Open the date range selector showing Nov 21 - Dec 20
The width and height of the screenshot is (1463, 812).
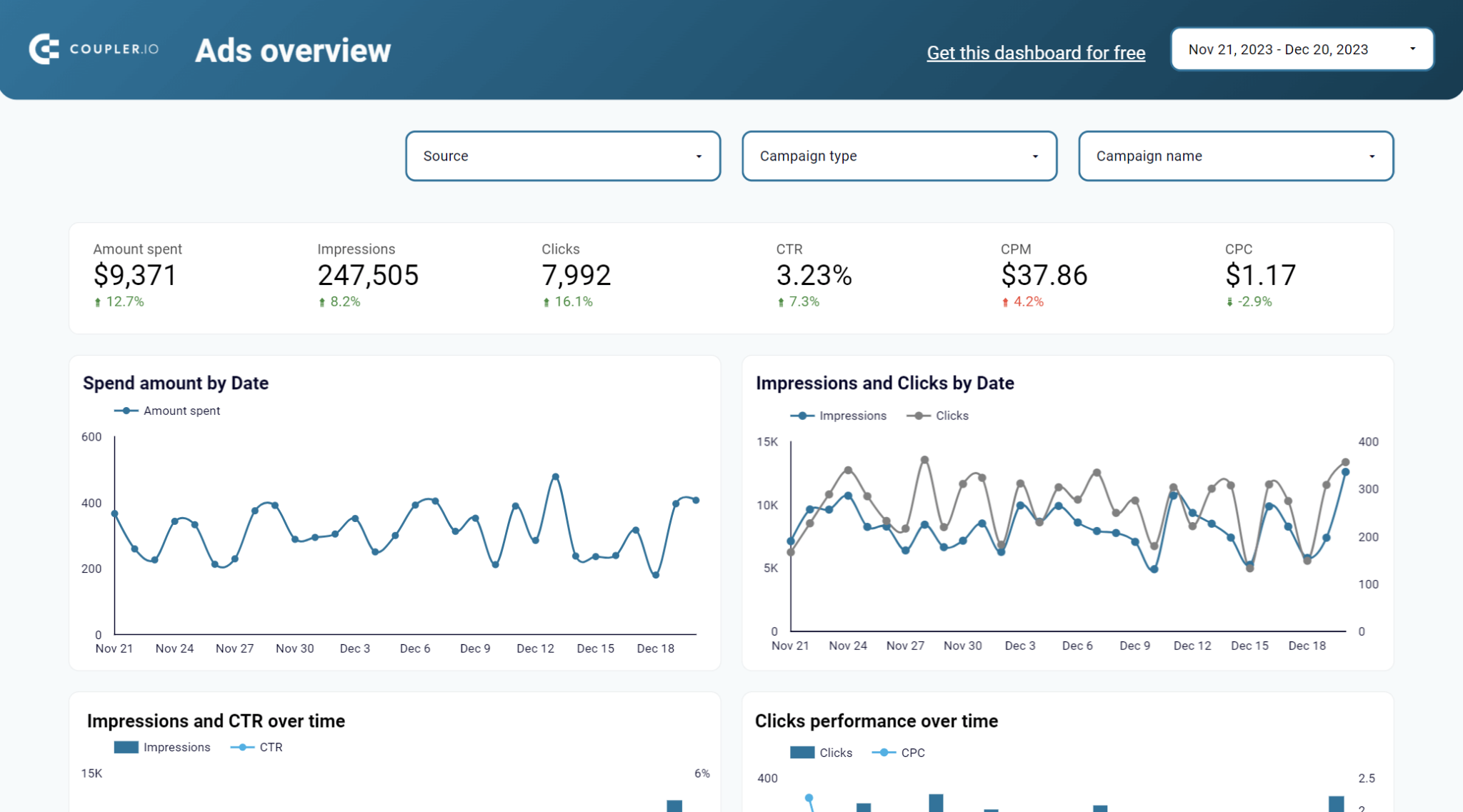pos(1302,49)
